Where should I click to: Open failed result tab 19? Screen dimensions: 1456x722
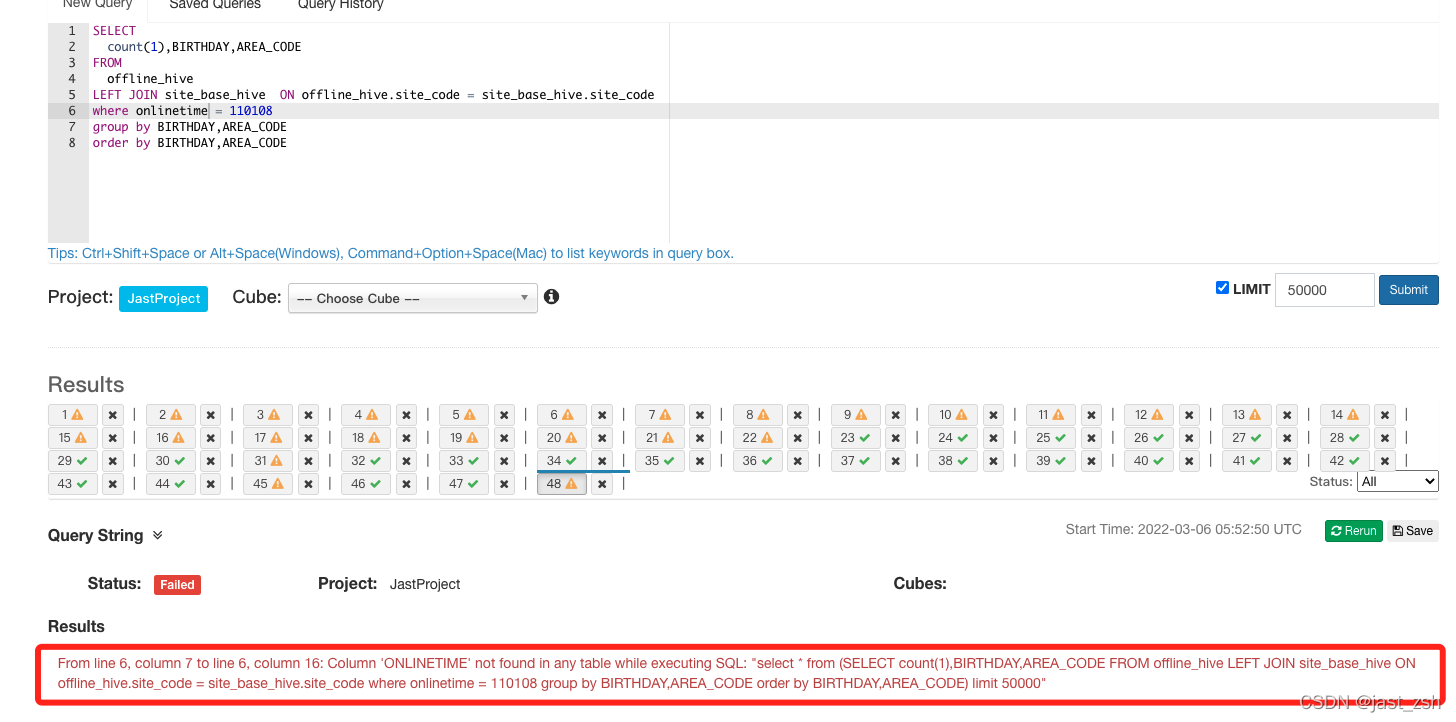[x=464, y=438]
